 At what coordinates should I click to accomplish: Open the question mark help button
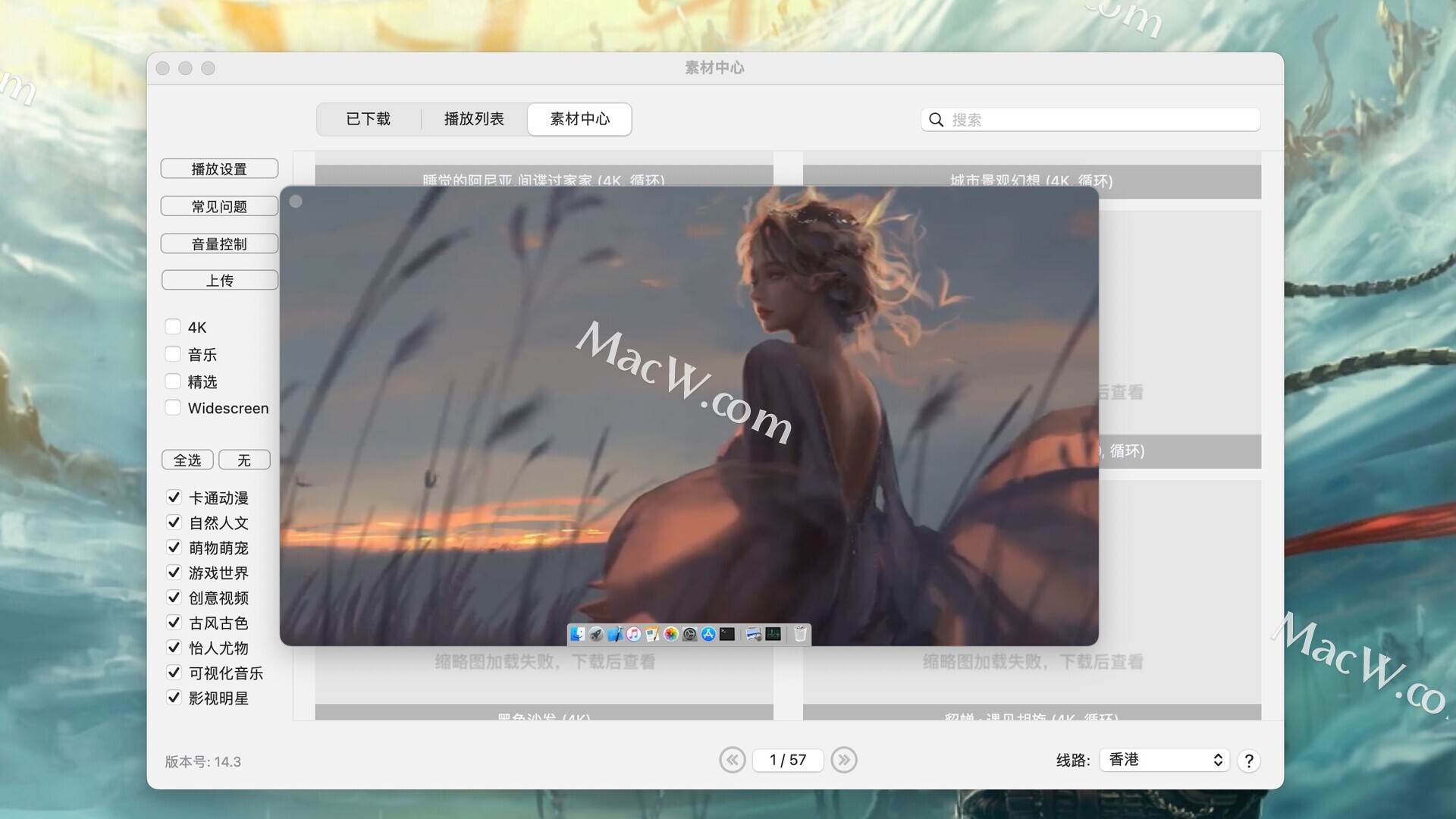[1249, 761]
